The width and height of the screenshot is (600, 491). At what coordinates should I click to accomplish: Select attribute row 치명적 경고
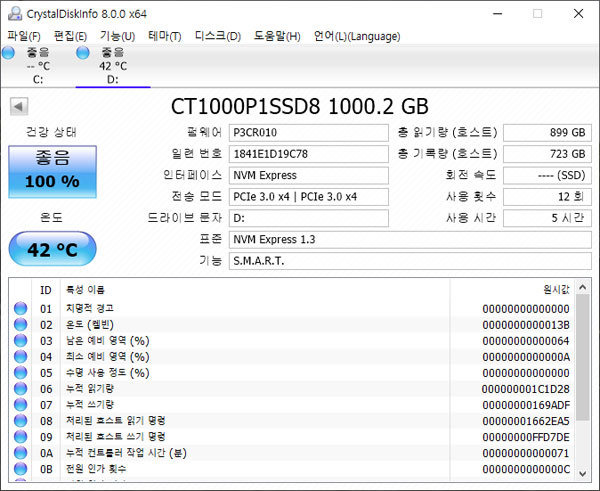292,308
